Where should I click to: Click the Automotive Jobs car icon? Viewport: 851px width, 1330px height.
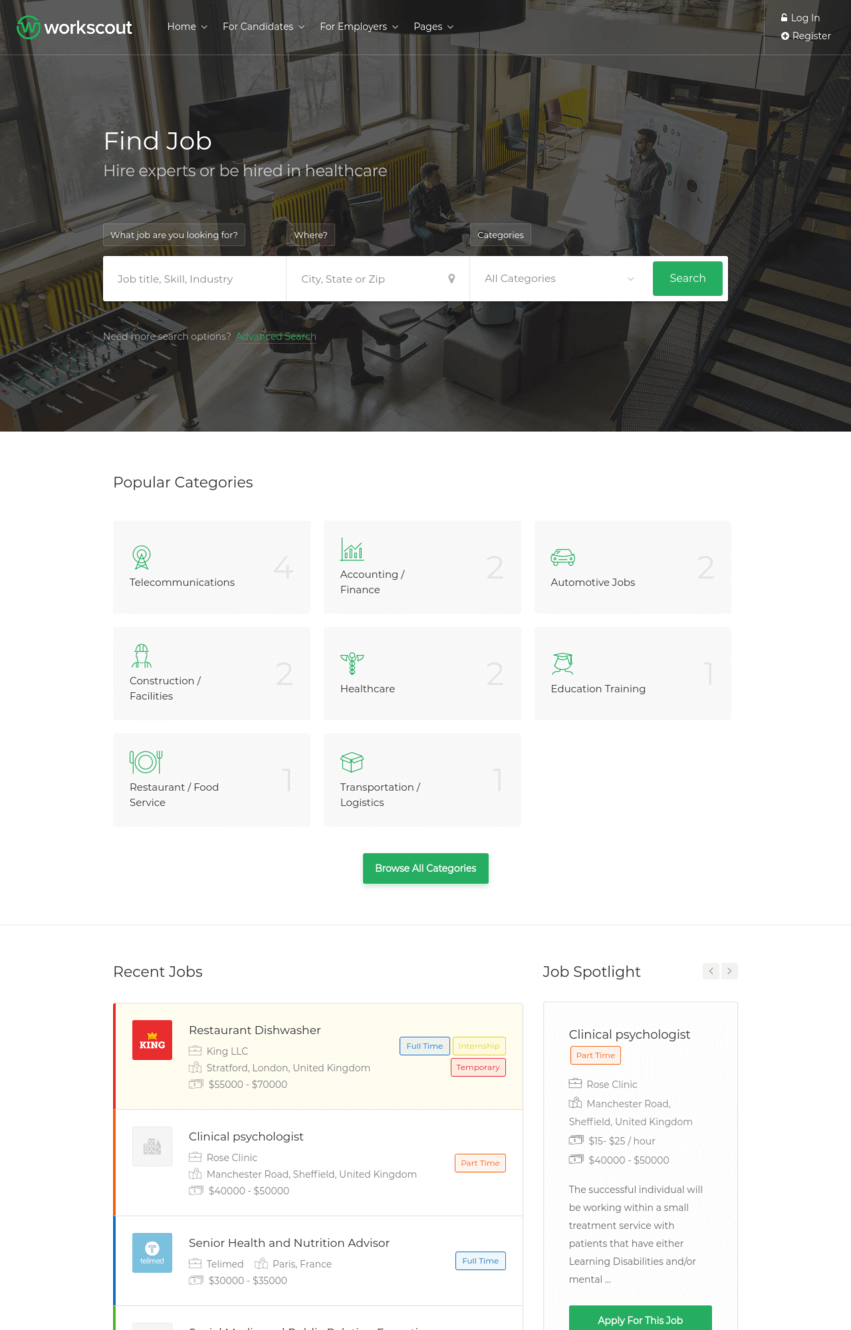(563, 557)
